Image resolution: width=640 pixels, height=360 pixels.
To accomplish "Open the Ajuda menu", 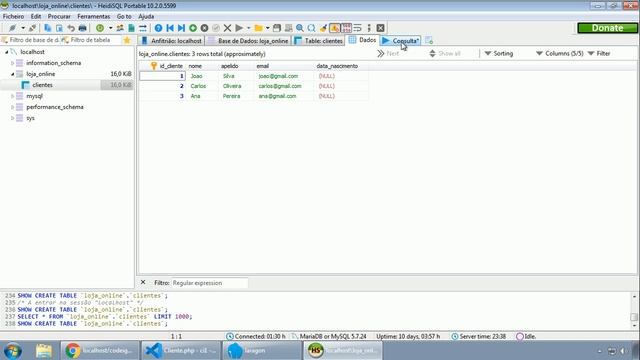I will coord(146,16).
